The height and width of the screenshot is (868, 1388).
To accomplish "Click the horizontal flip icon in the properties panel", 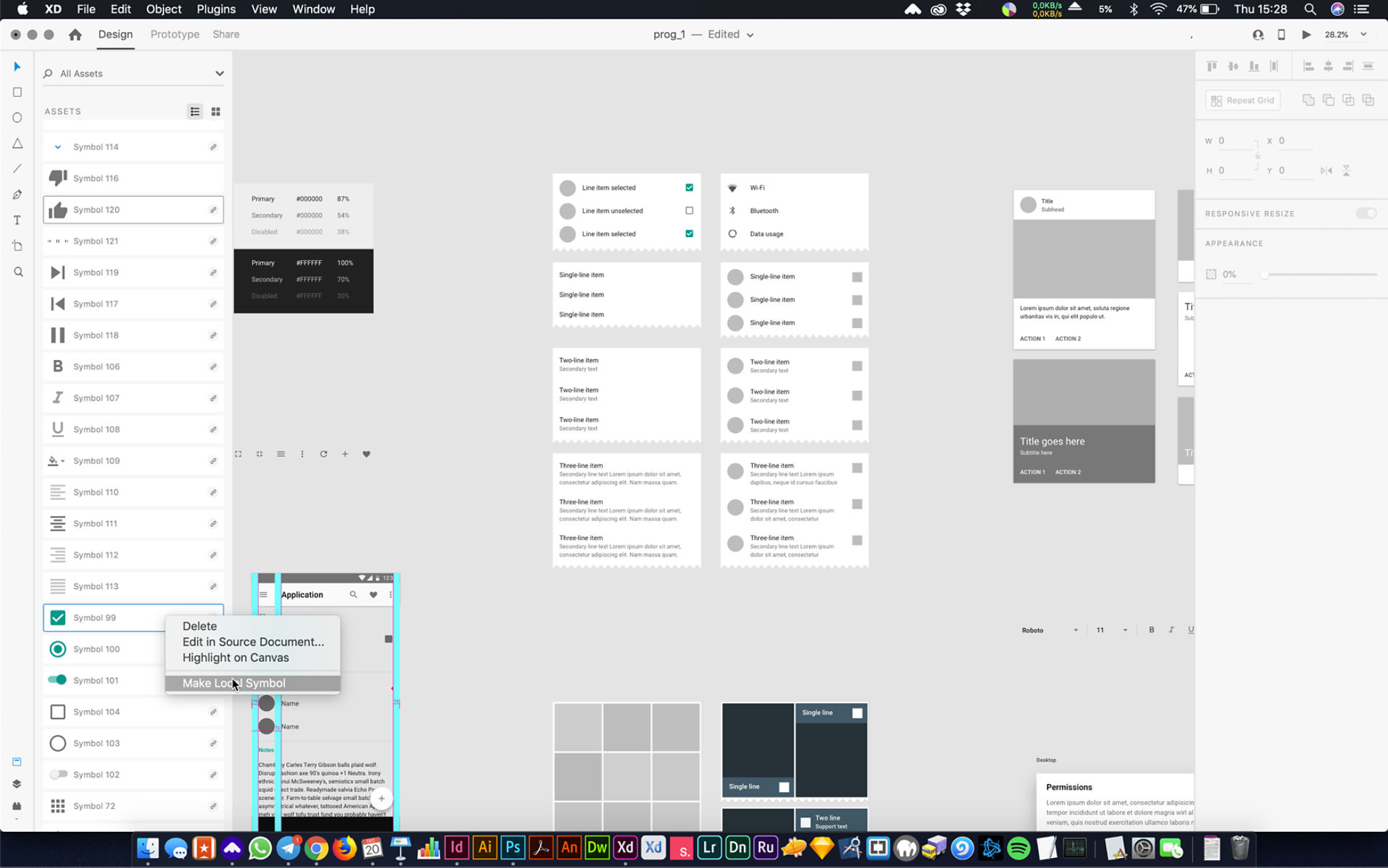I will point(1326,171).
